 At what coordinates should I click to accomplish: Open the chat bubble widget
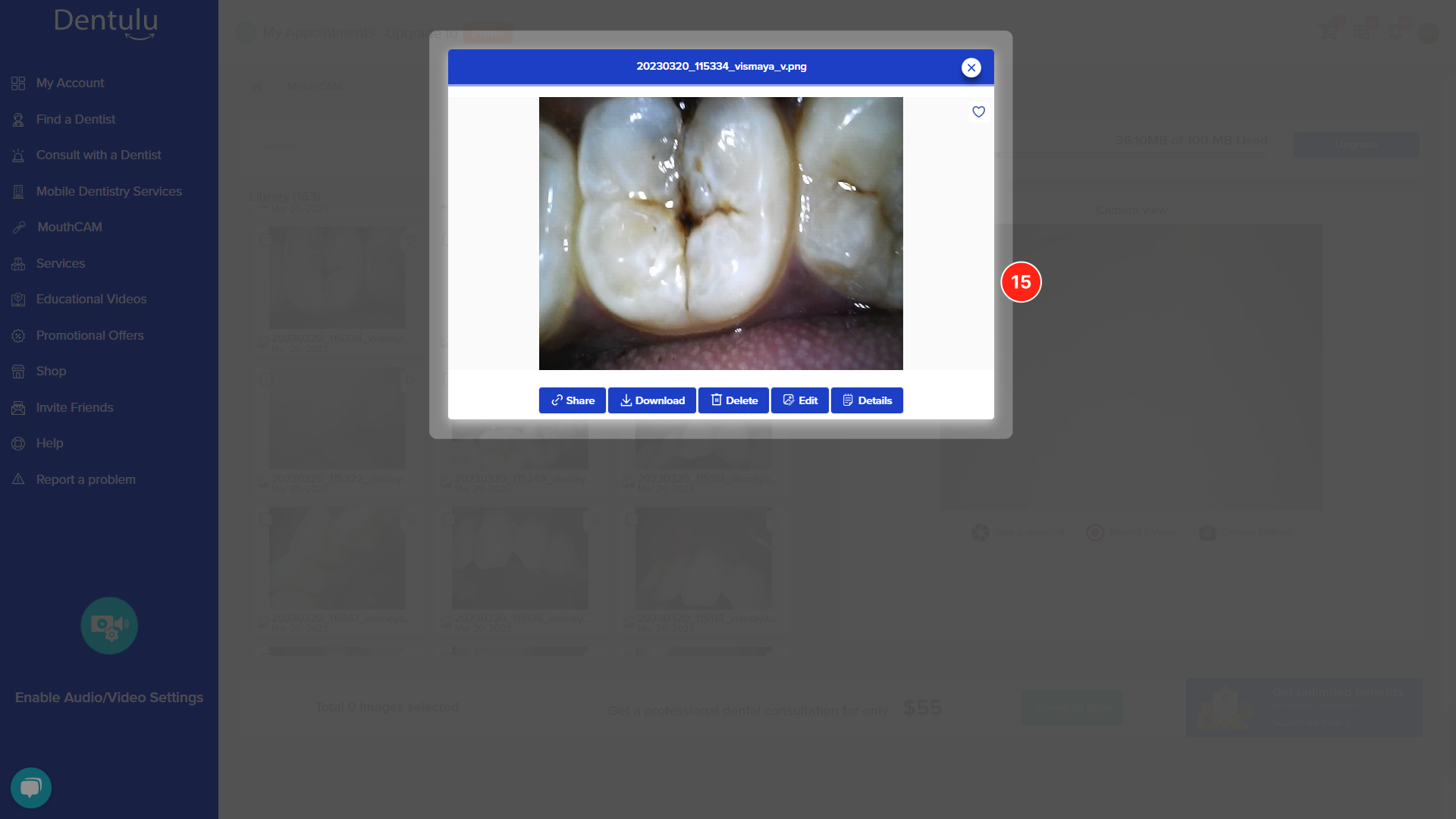click(31, 788)
